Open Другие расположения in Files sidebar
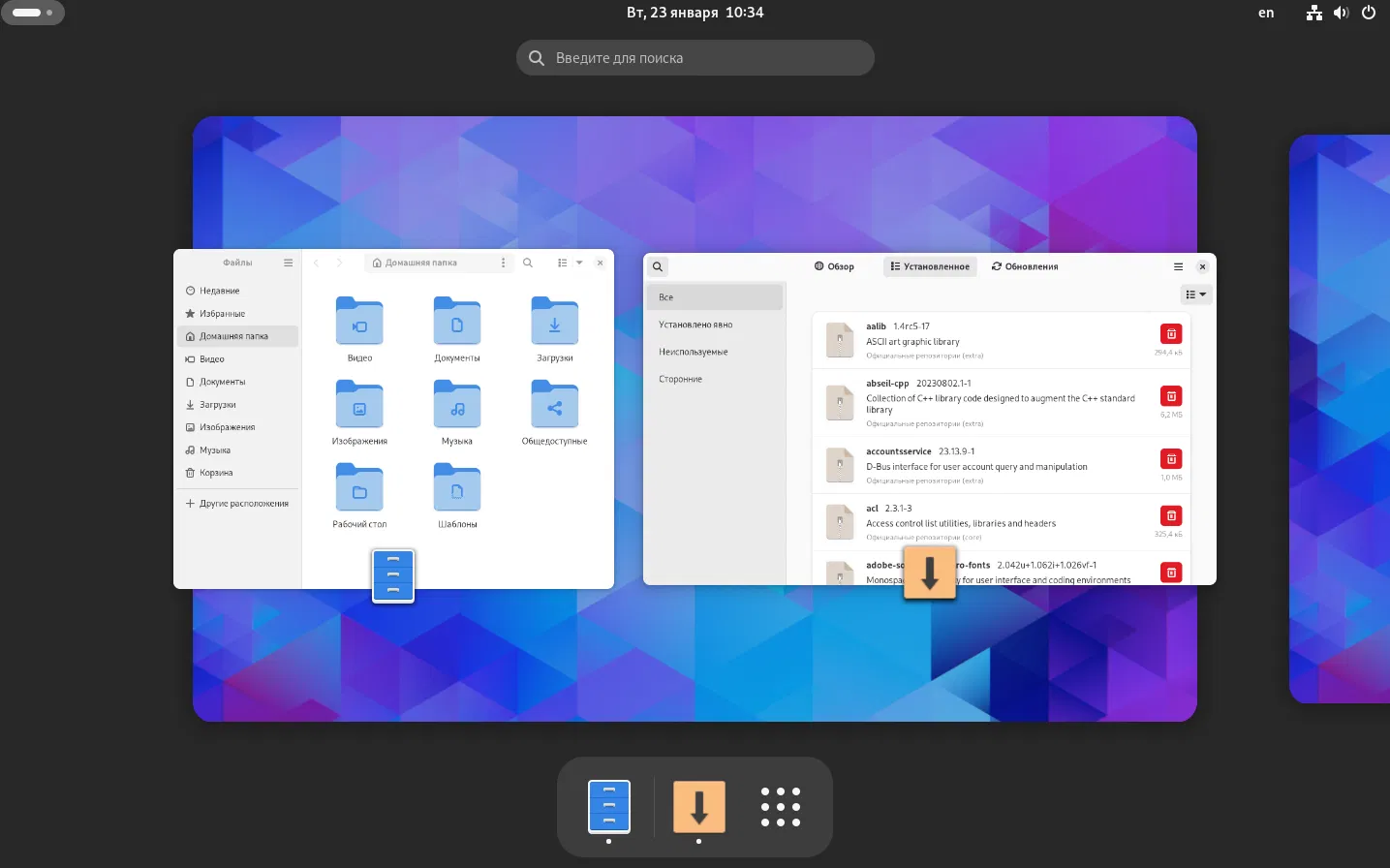Viewport: 1390px width, 868px height. (x=238, y=504)
